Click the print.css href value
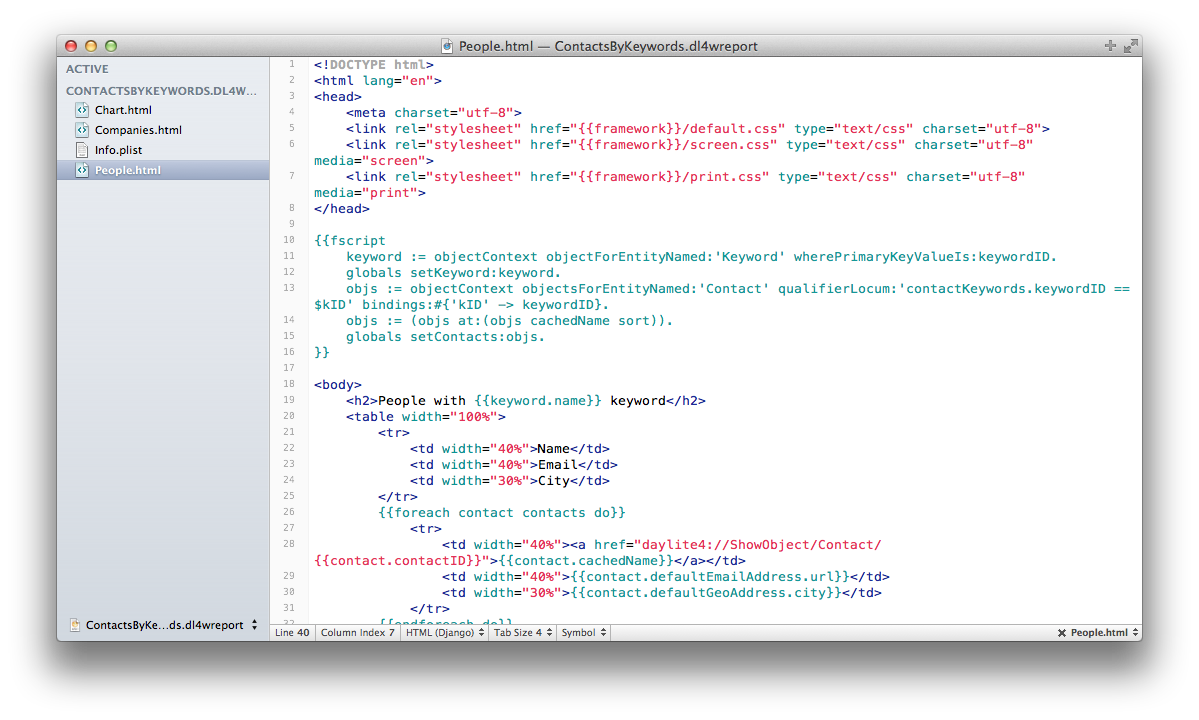Screen dimensions: 1199x720 tap(668, 177)
